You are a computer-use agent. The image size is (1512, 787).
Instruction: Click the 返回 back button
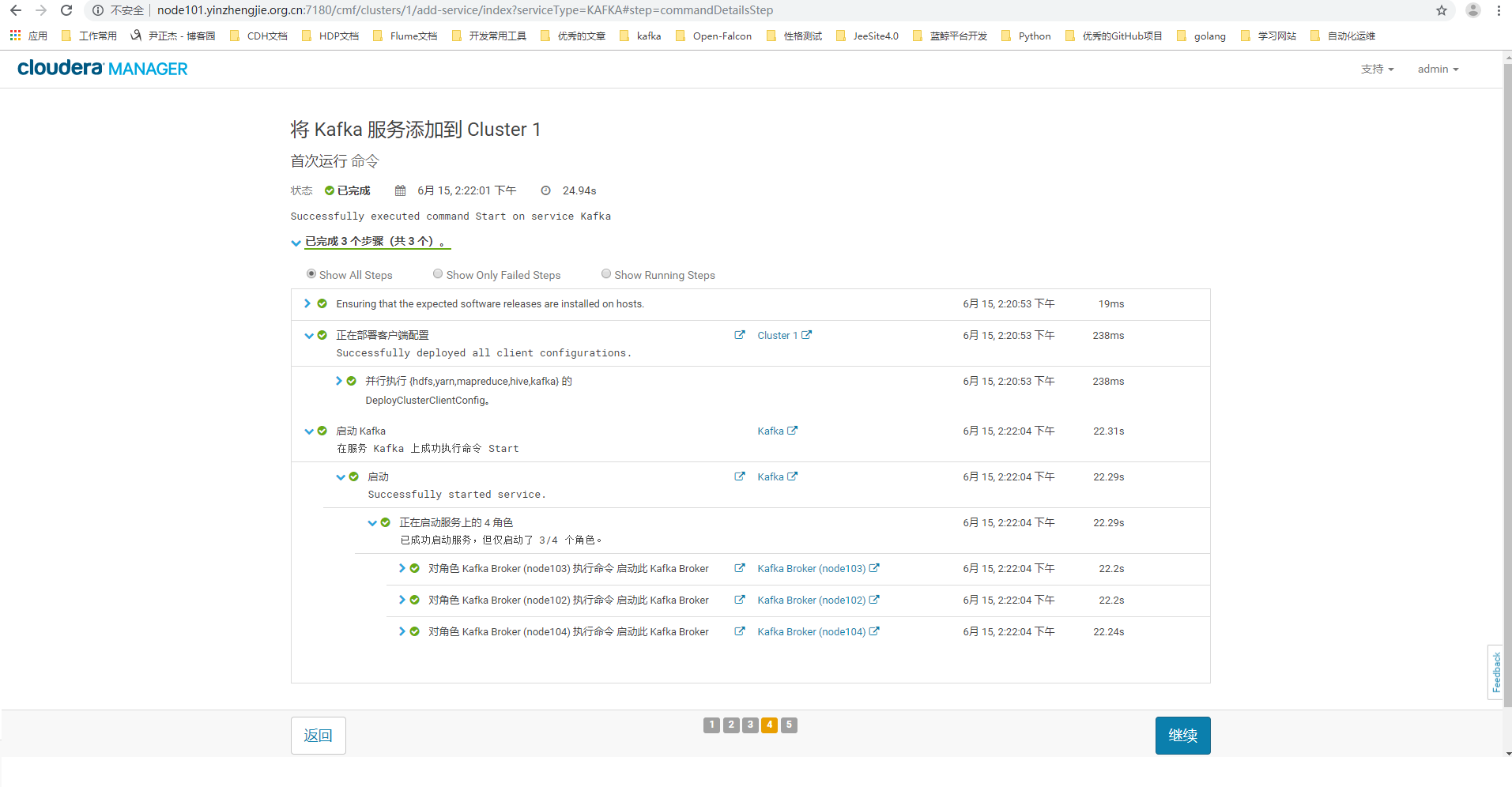[x=318, y=736]
